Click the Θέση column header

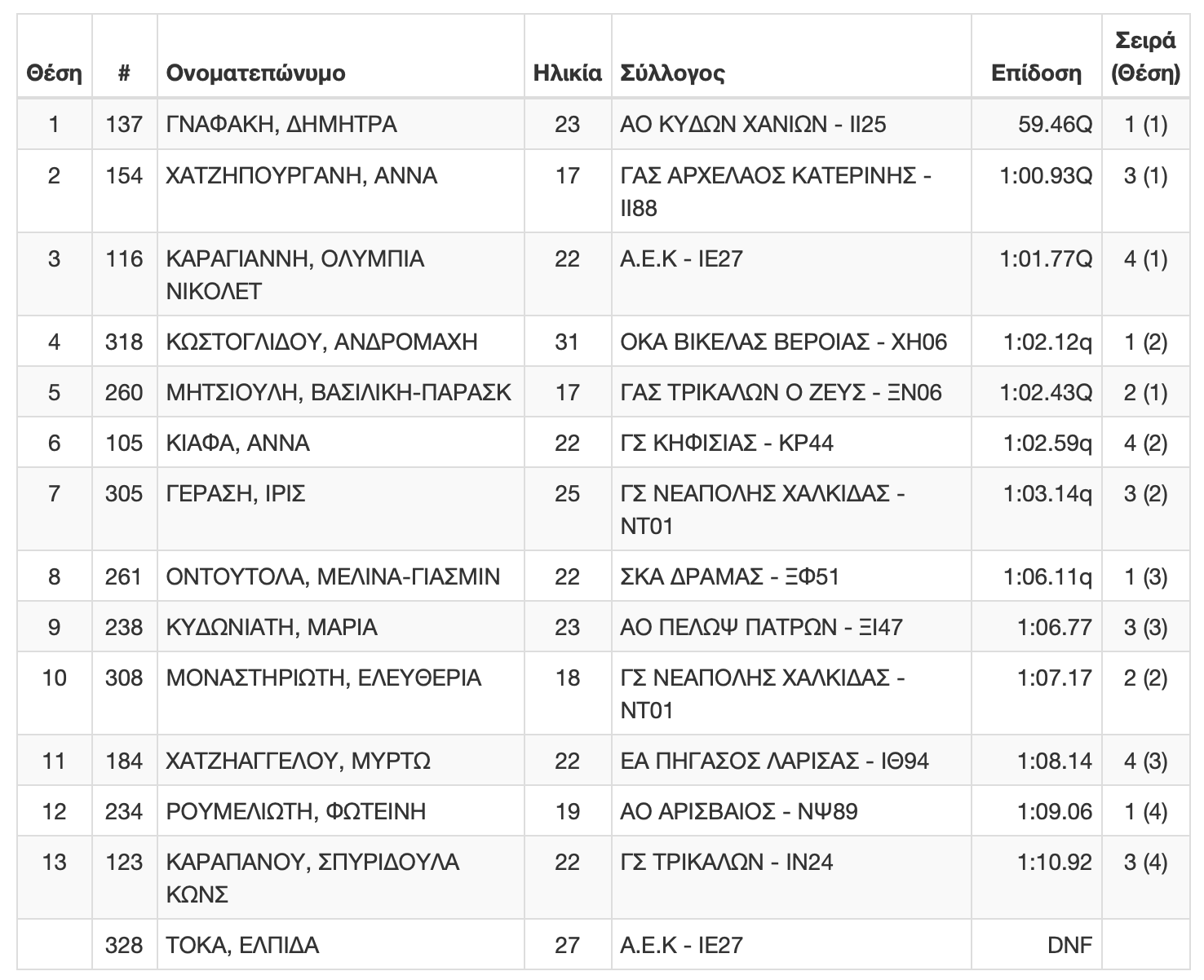(54, 73)
